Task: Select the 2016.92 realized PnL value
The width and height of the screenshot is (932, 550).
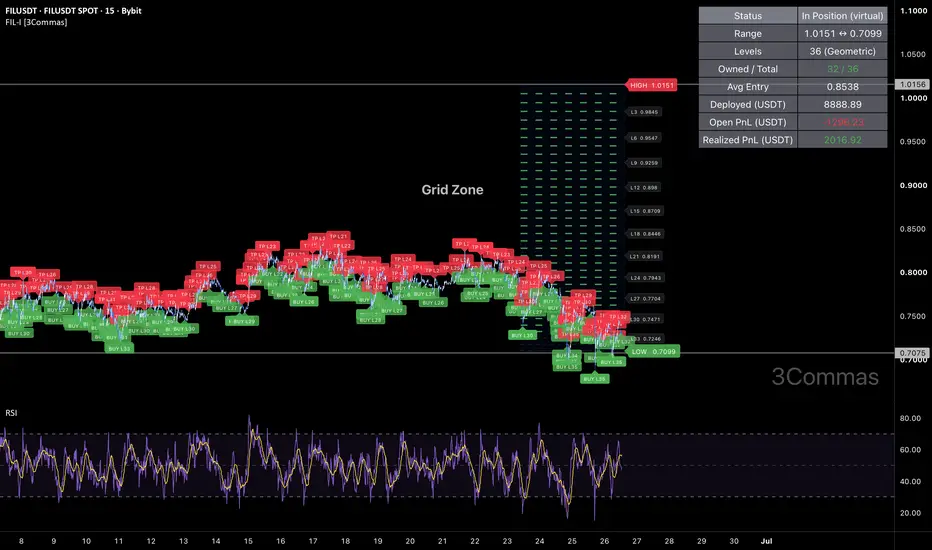Action: (x=842, y=140)
